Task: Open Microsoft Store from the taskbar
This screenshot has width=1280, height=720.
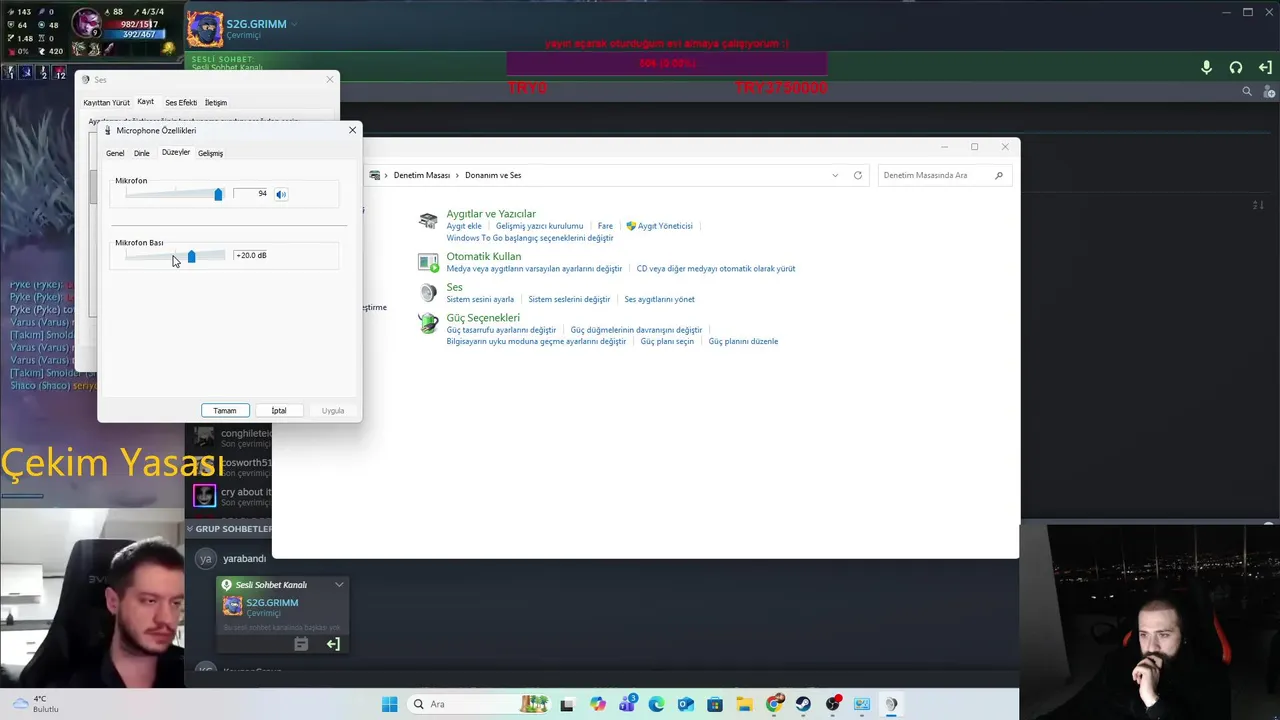Action: tap(715, 704)
